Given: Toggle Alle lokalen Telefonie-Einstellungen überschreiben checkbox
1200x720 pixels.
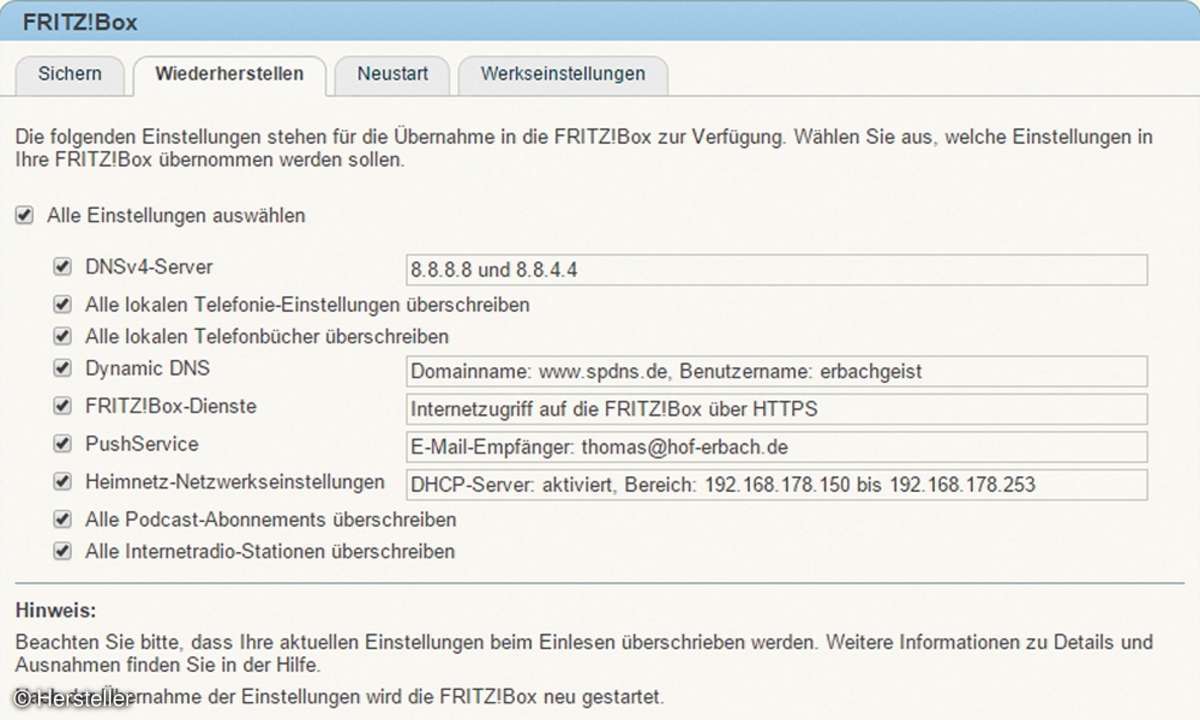Looking at the screenshot, I should [63, 303].
